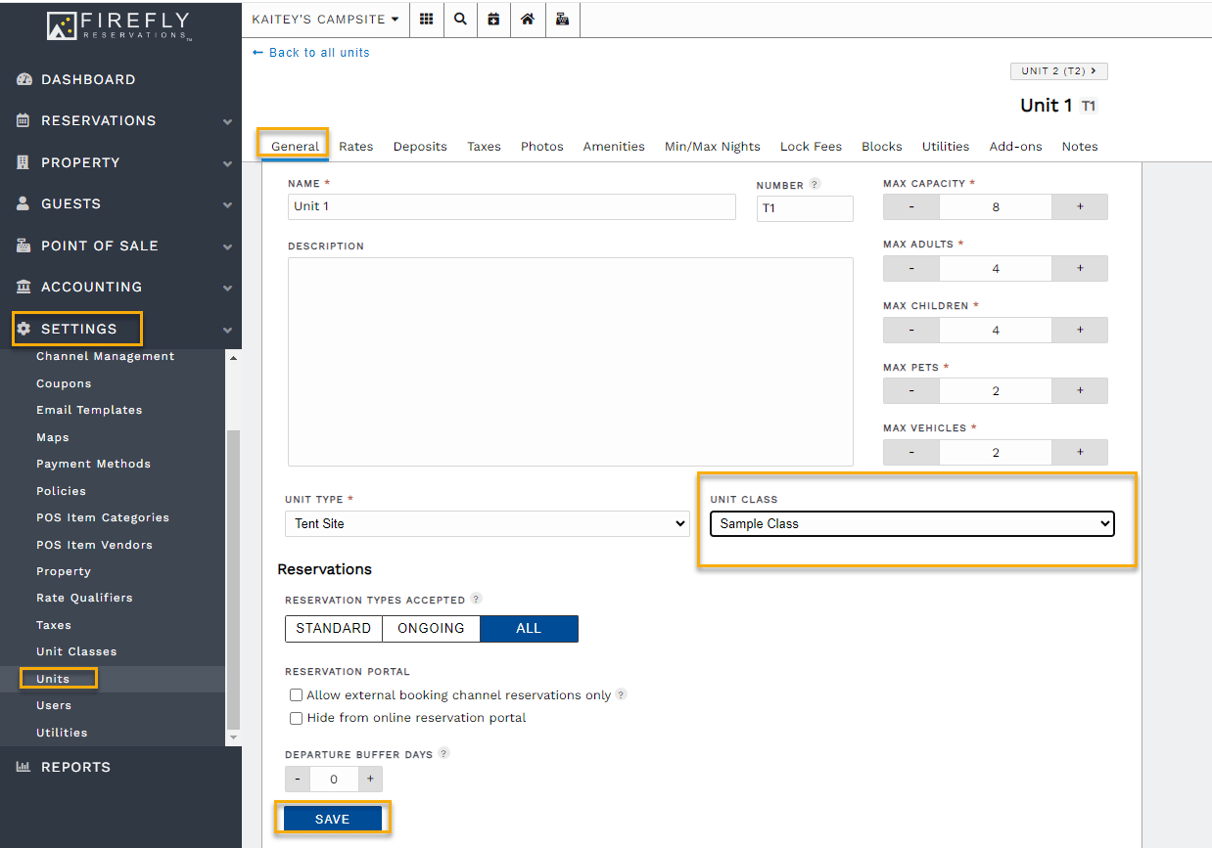
Task: Decrease Max Pets with minus button
Action: pos(911,391)
